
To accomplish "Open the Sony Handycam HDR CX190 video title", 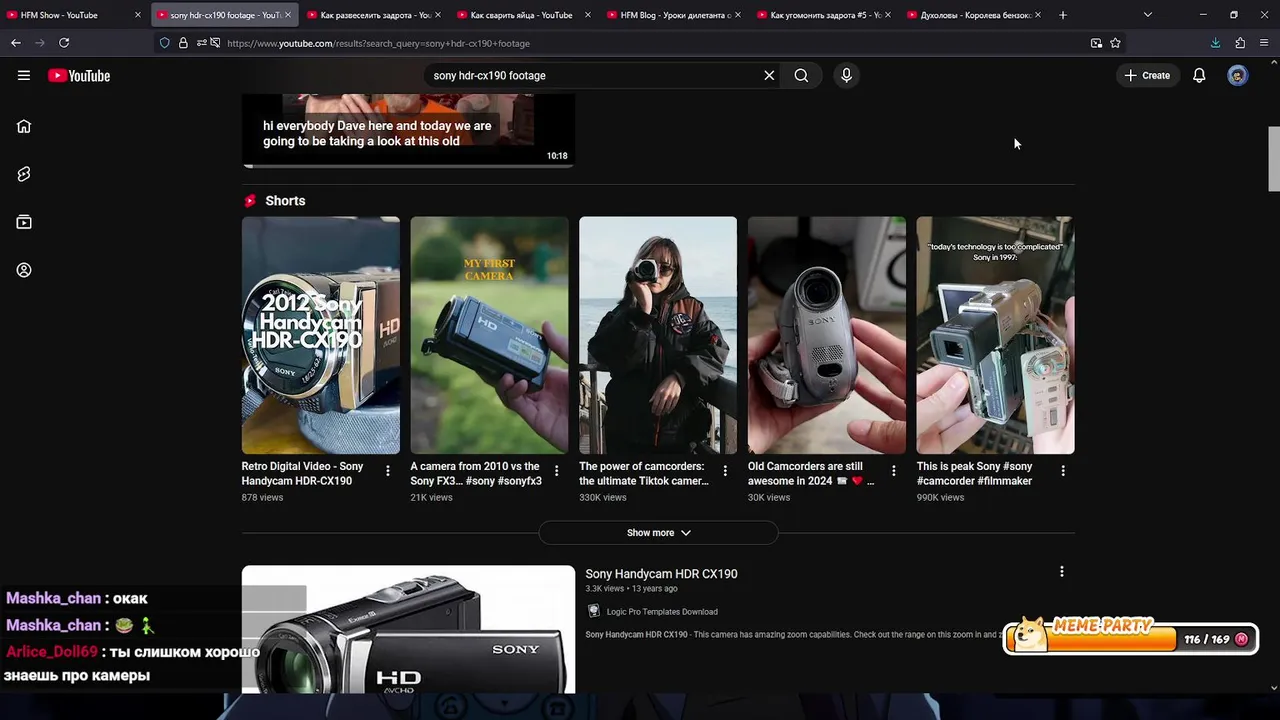I will tap(661, 574).
